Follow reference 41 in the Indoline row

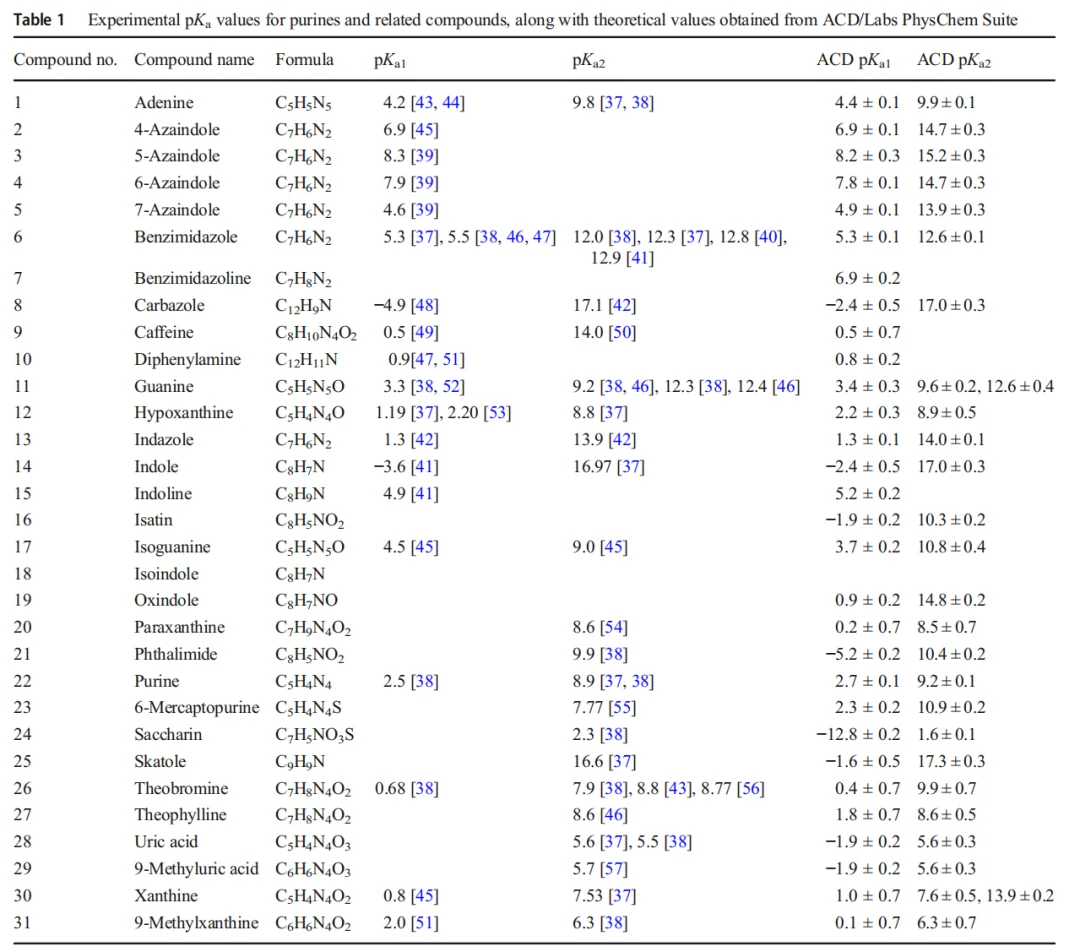[424, 494]
